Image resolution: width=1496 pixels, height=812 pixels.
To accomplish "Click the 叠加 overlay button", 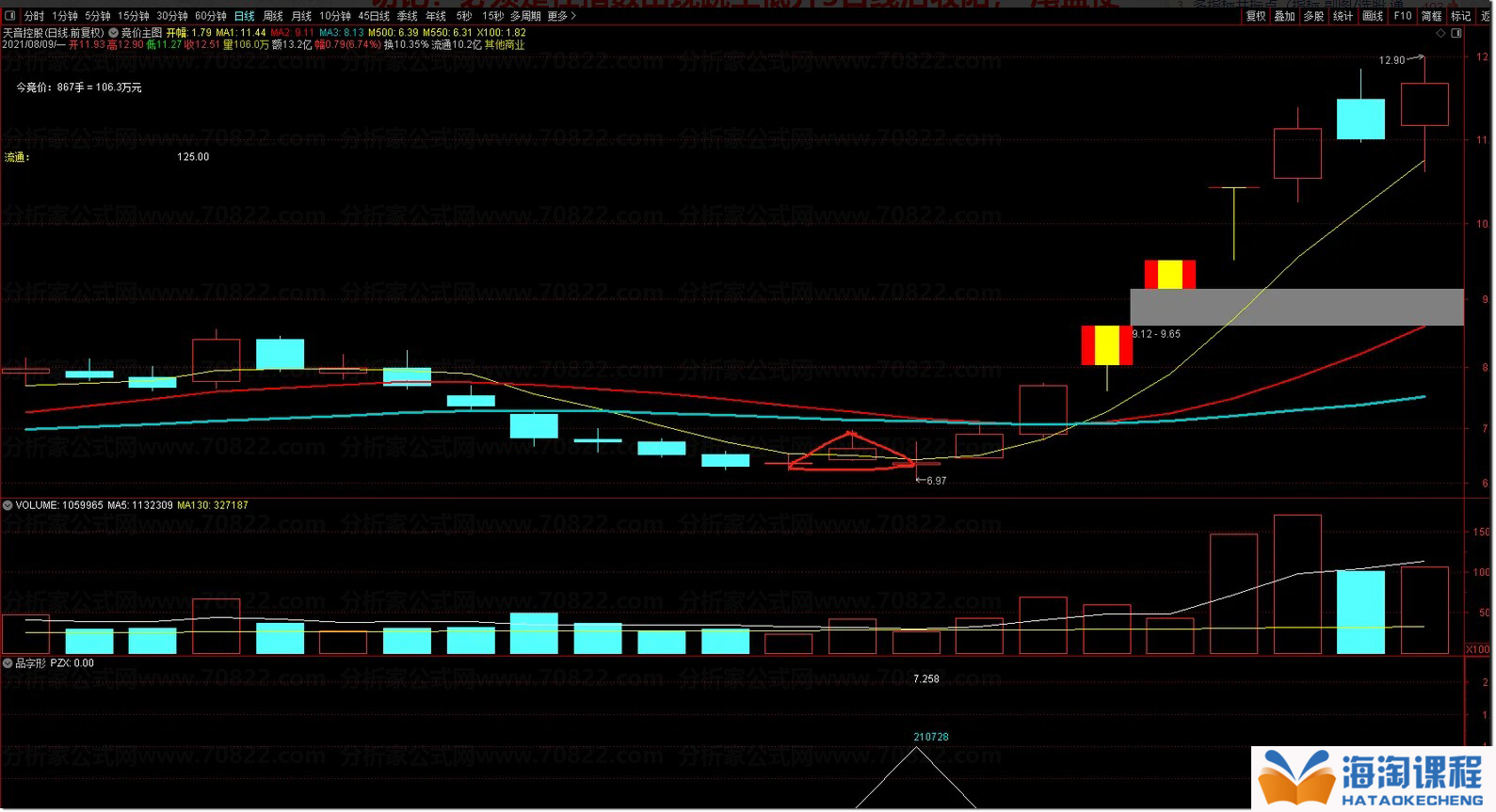I will coord(1285,16).
